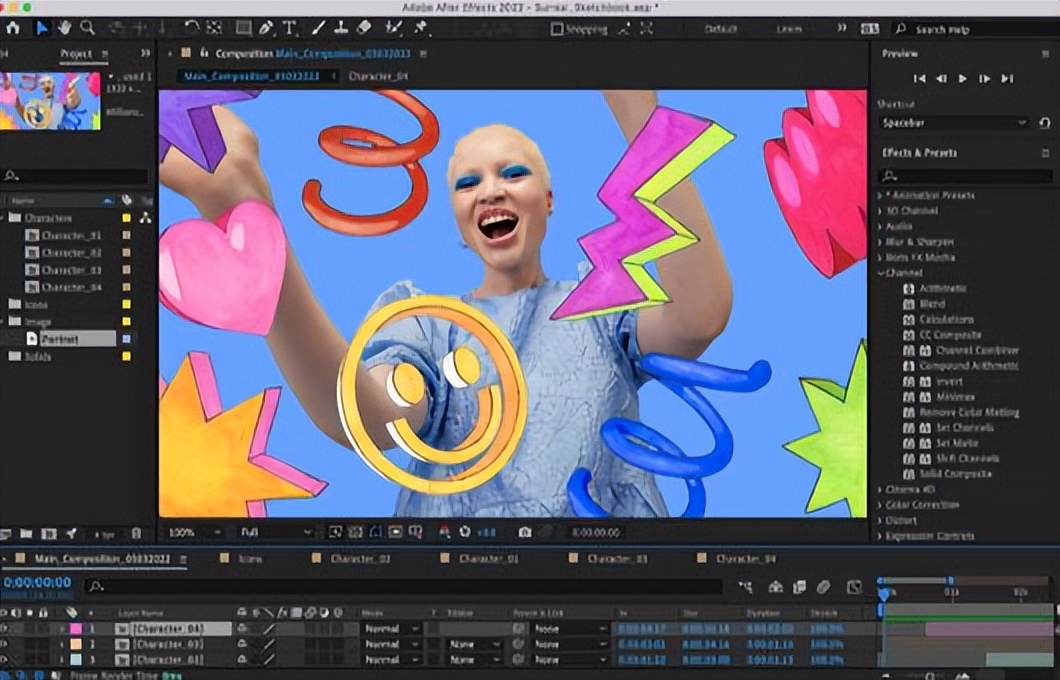Switch to the Character_02 timeline tab
Screen dimensions: 1060x680
360,559
